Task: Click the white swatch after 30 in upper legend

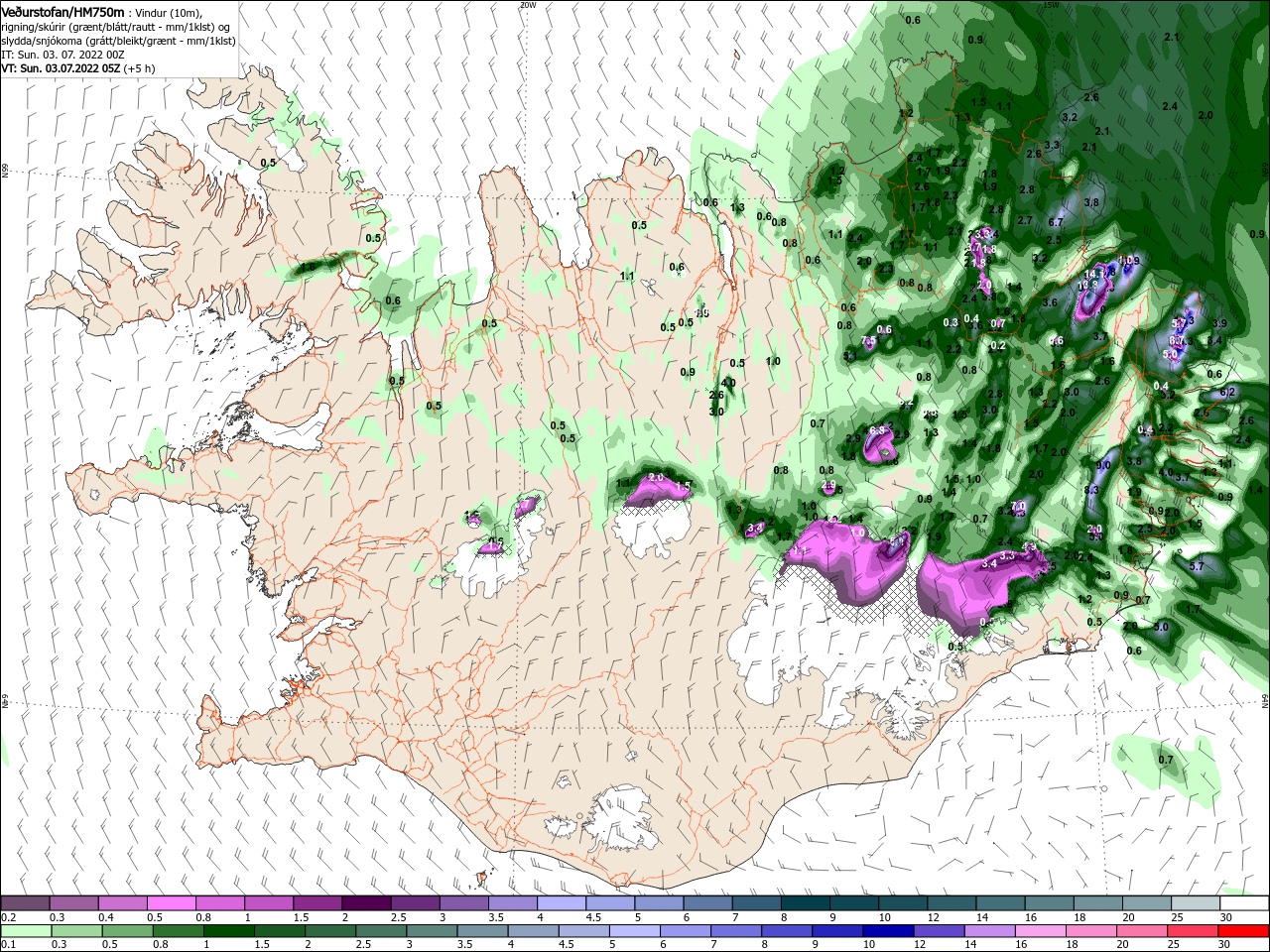Action: pyautogui.click(x=1244, y=903)
